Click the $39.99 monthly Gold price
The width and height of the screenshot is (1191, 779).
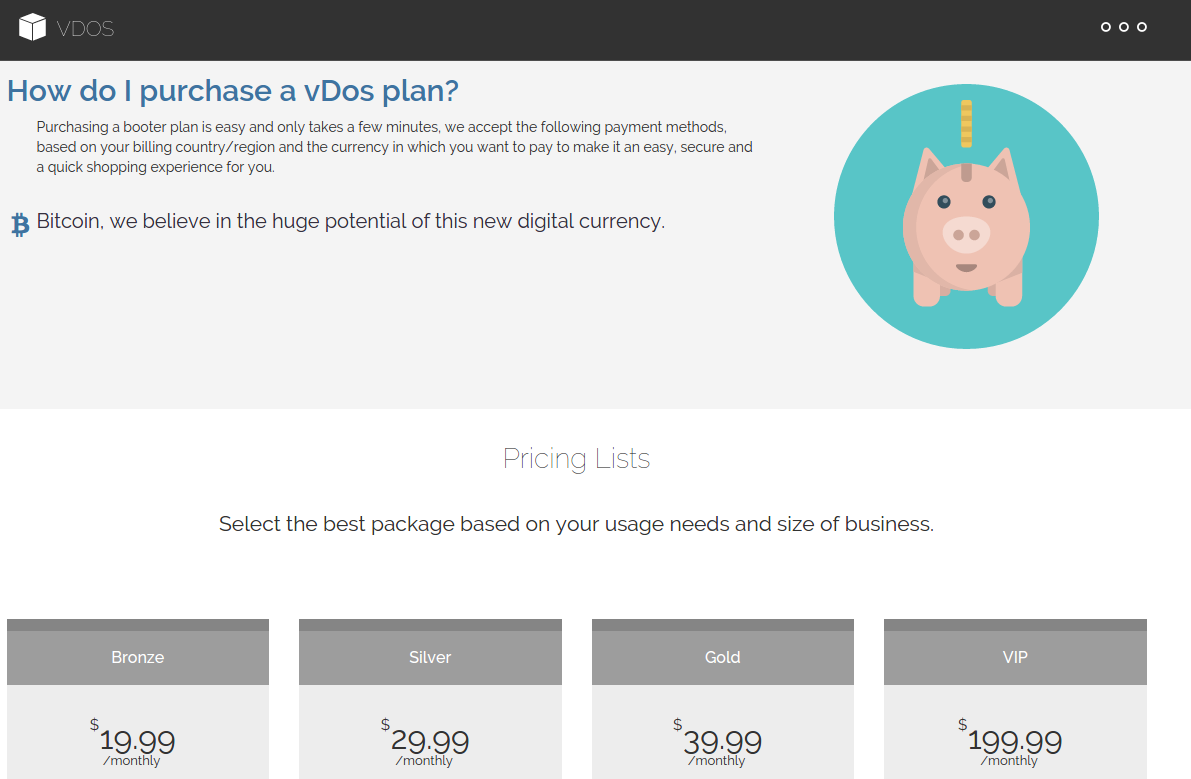722,742
